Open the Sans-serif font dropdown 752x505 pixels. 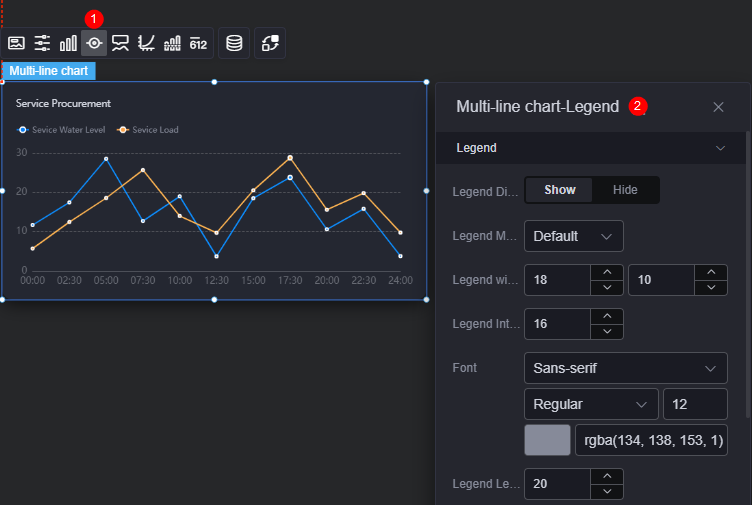click(x=625, y=368)
